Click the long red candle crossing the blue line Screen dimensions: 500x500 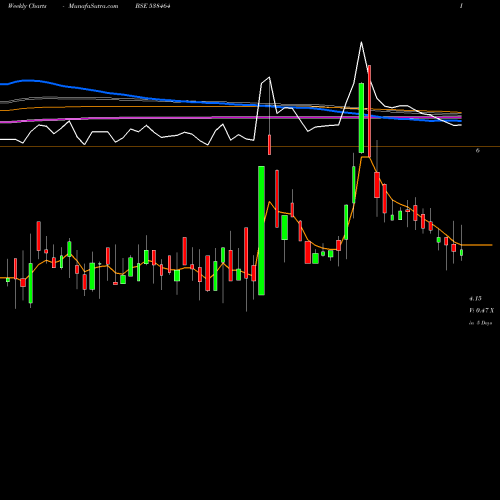369,111
